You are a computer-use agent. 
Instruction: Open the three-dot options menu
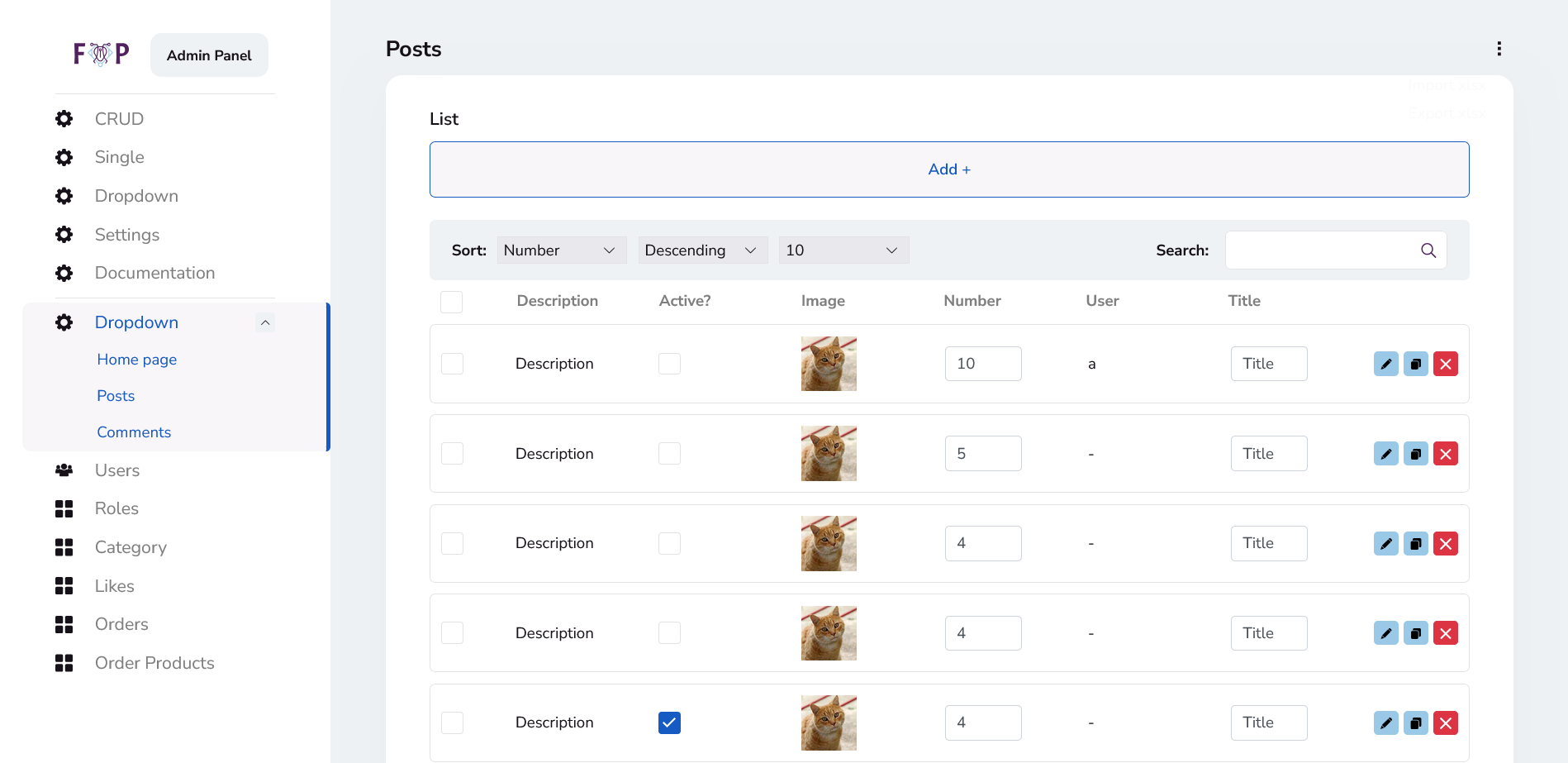point(1499,49)
